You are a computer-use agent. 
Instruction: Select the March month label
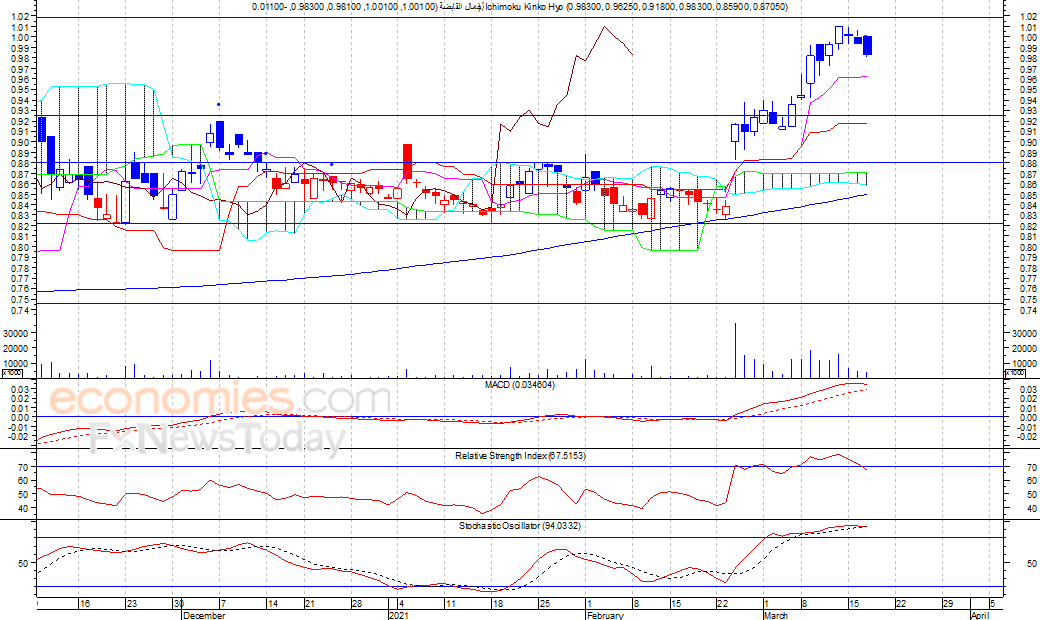click(x=776, y=615)
